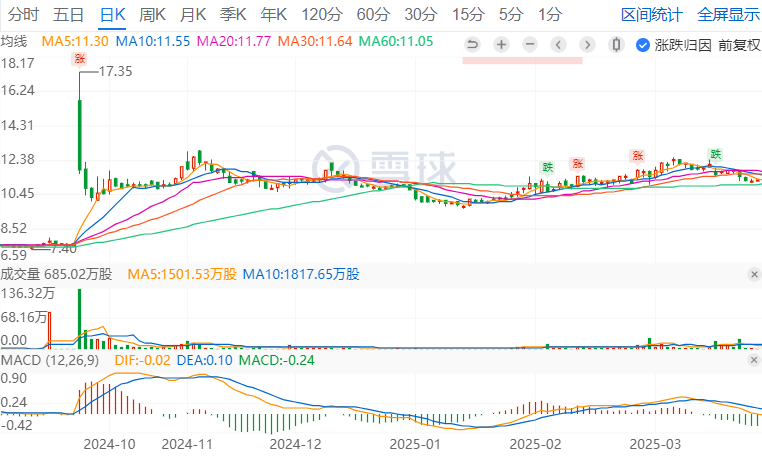Switch to the 60分 tab

[373, 15]
